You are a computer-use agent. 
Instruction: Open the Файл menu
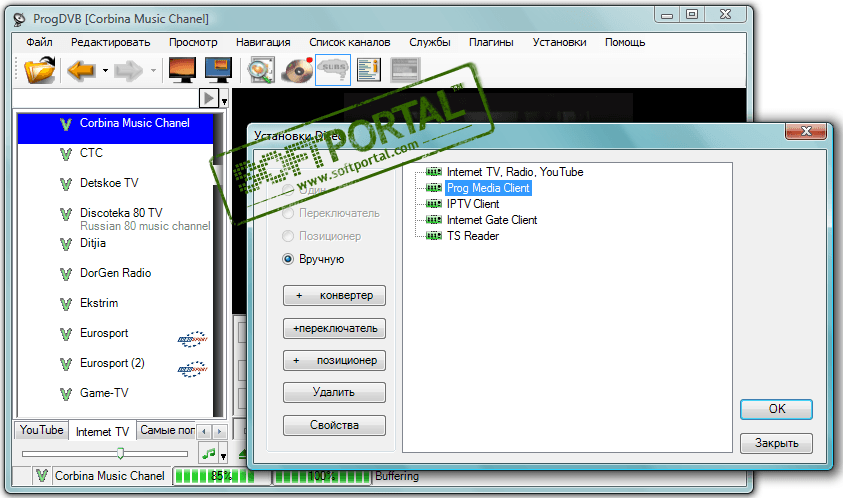coord(39,42)
